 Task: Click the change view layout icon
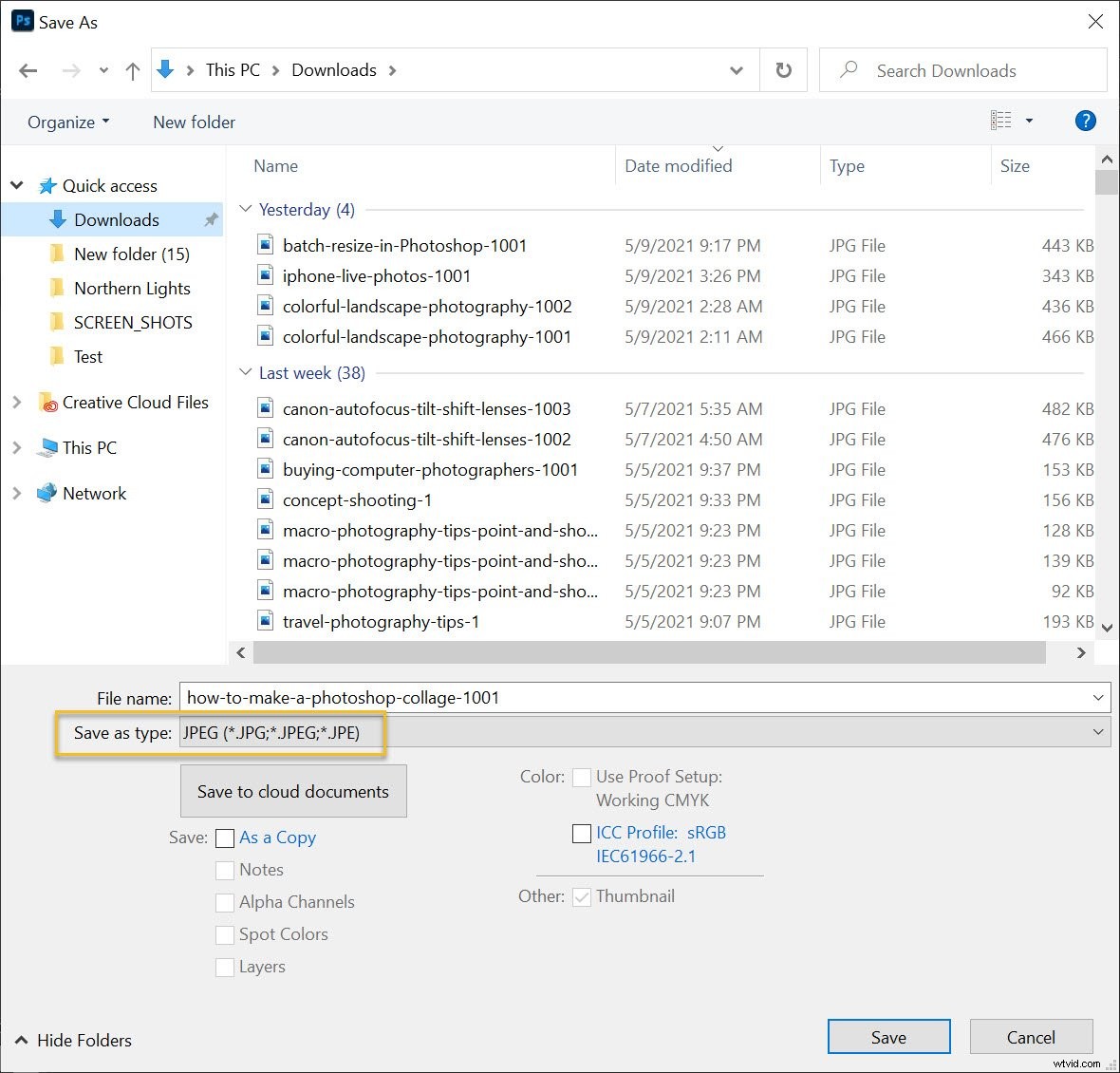coord(1001,121)
